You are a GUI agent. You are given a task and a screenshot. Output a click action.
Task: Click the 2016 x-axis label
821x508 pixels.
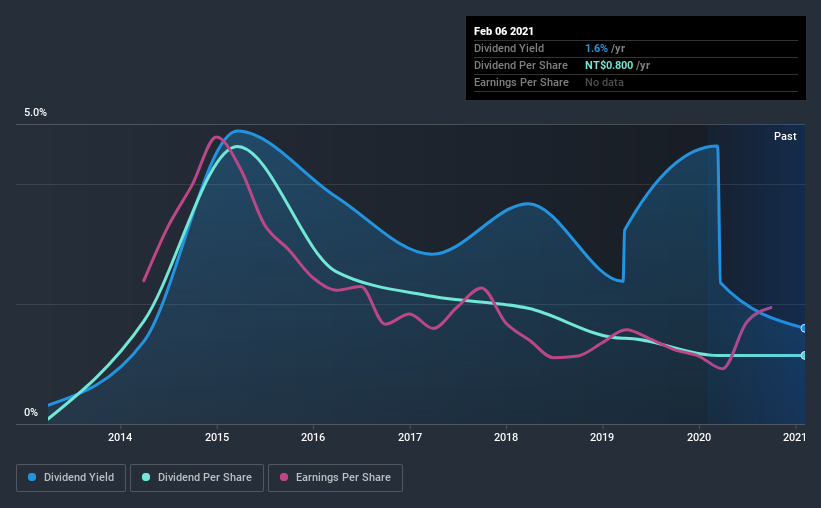[x=313, y=437]
